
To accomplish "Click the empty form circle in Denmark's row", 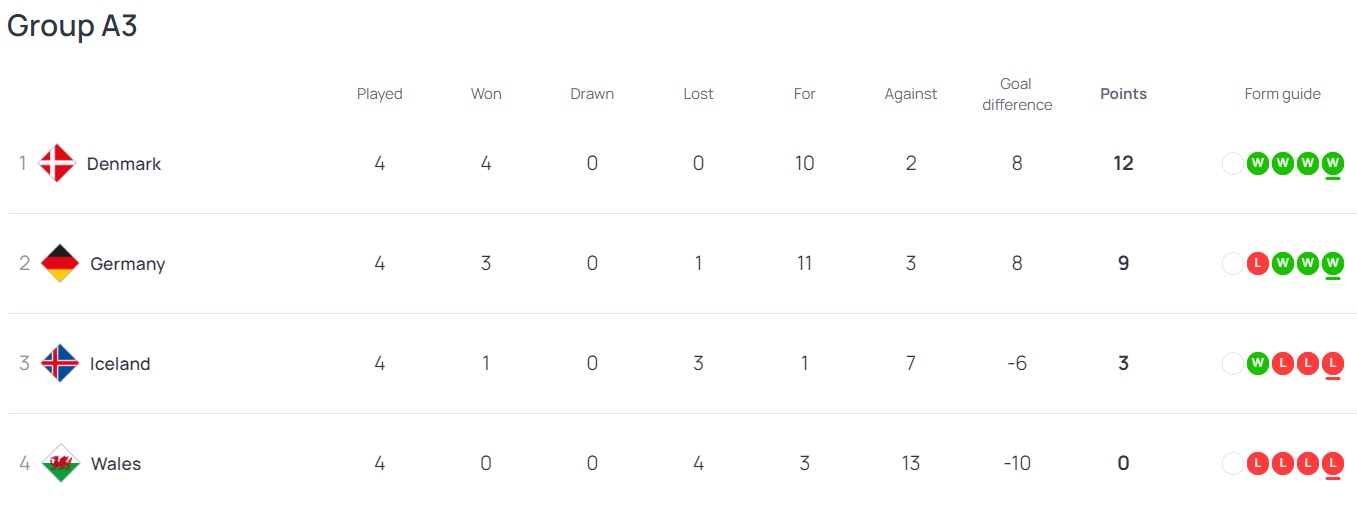I will click(x=1233, y=163).
